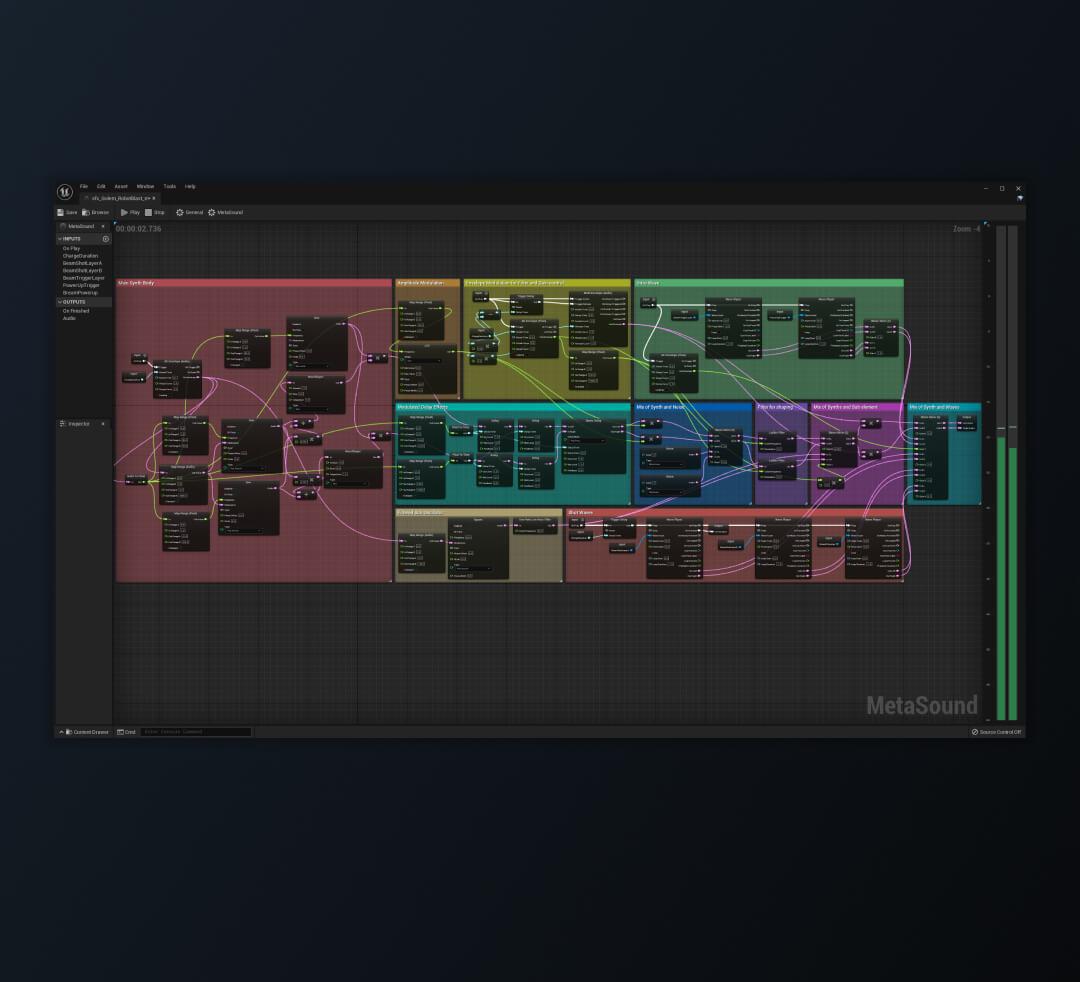1080x982 pixels.
Task: Select the Audio output
Action: click(70, 318)
